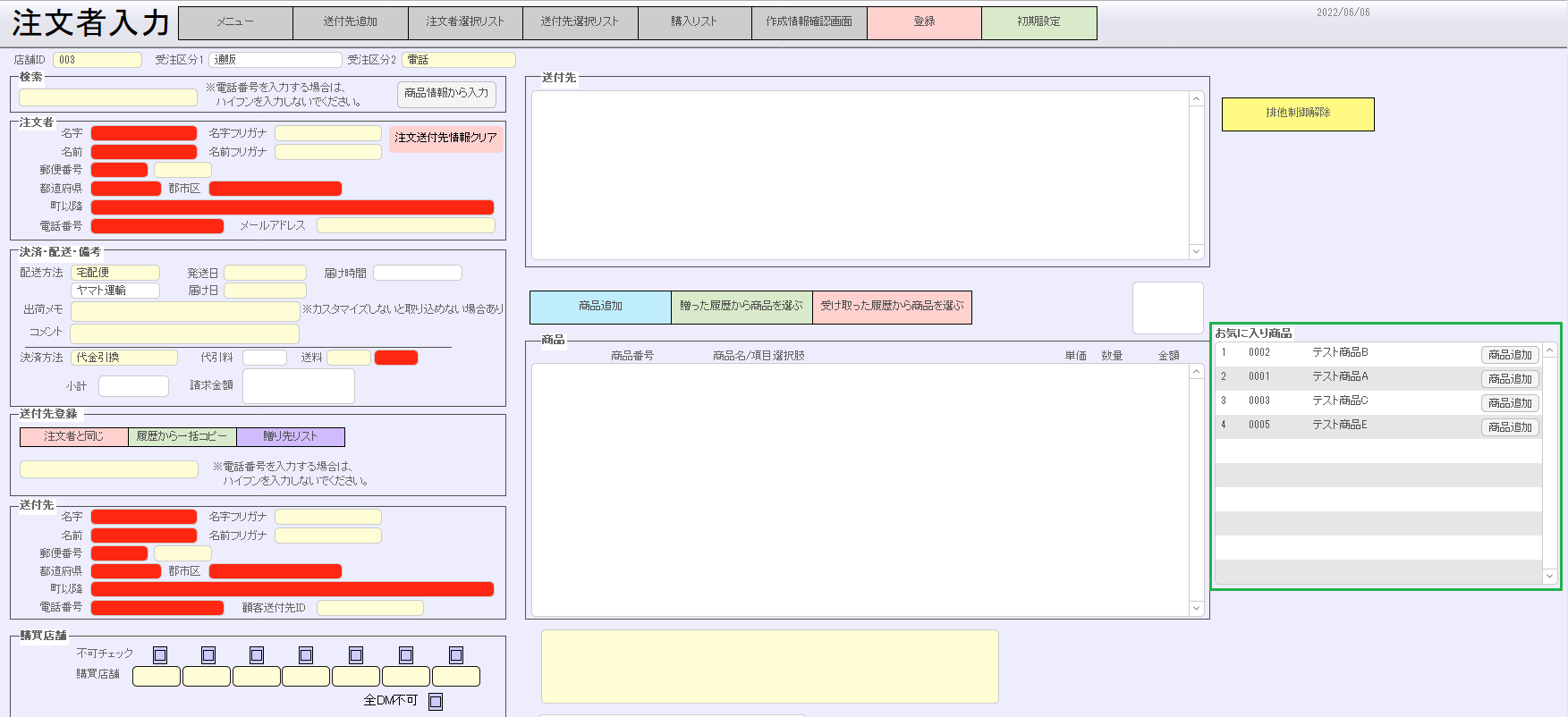Click 注文者と同じ in 送付先登録

pos(74,437)
